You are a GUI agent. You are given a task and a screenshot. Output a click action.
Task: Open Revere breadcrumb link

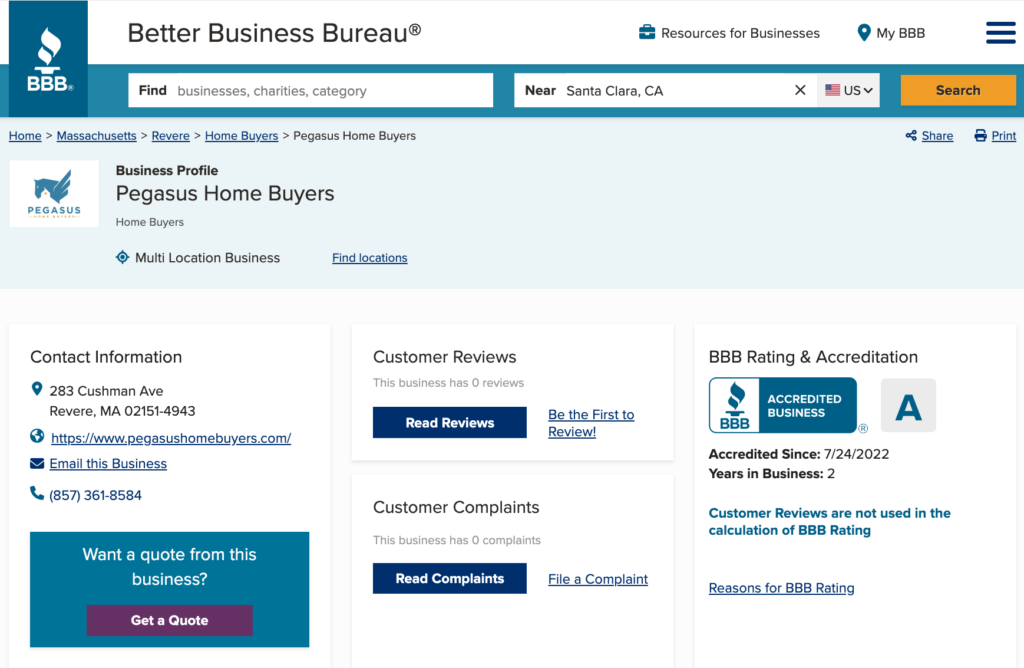tap(170, 136)
